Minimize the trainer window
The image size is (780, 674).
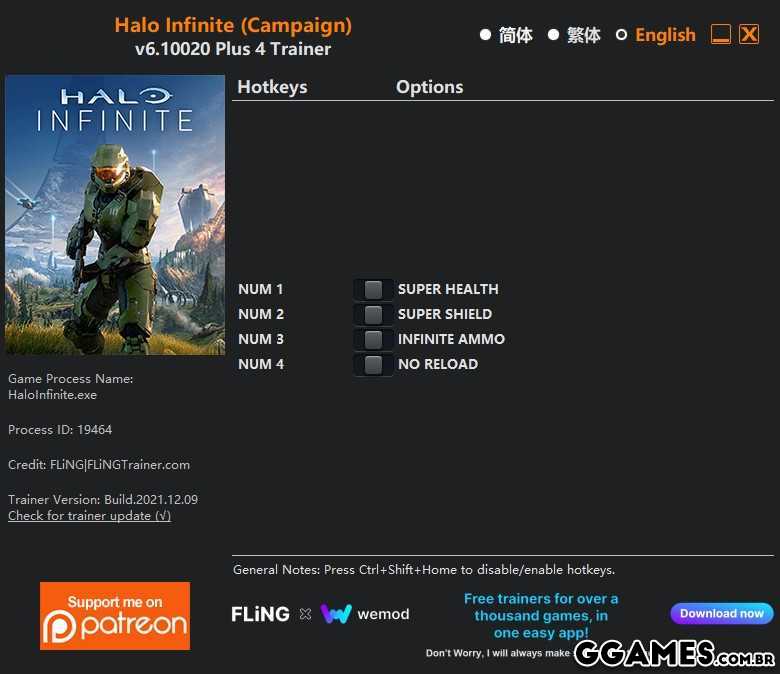coord(721,35)
